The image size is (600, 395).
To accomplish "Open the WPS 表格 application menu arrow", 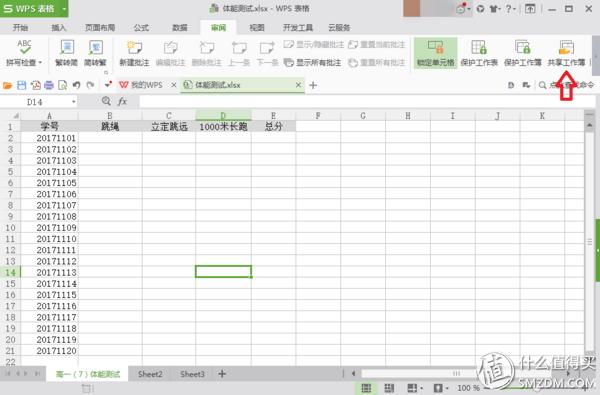I will 64,8.
